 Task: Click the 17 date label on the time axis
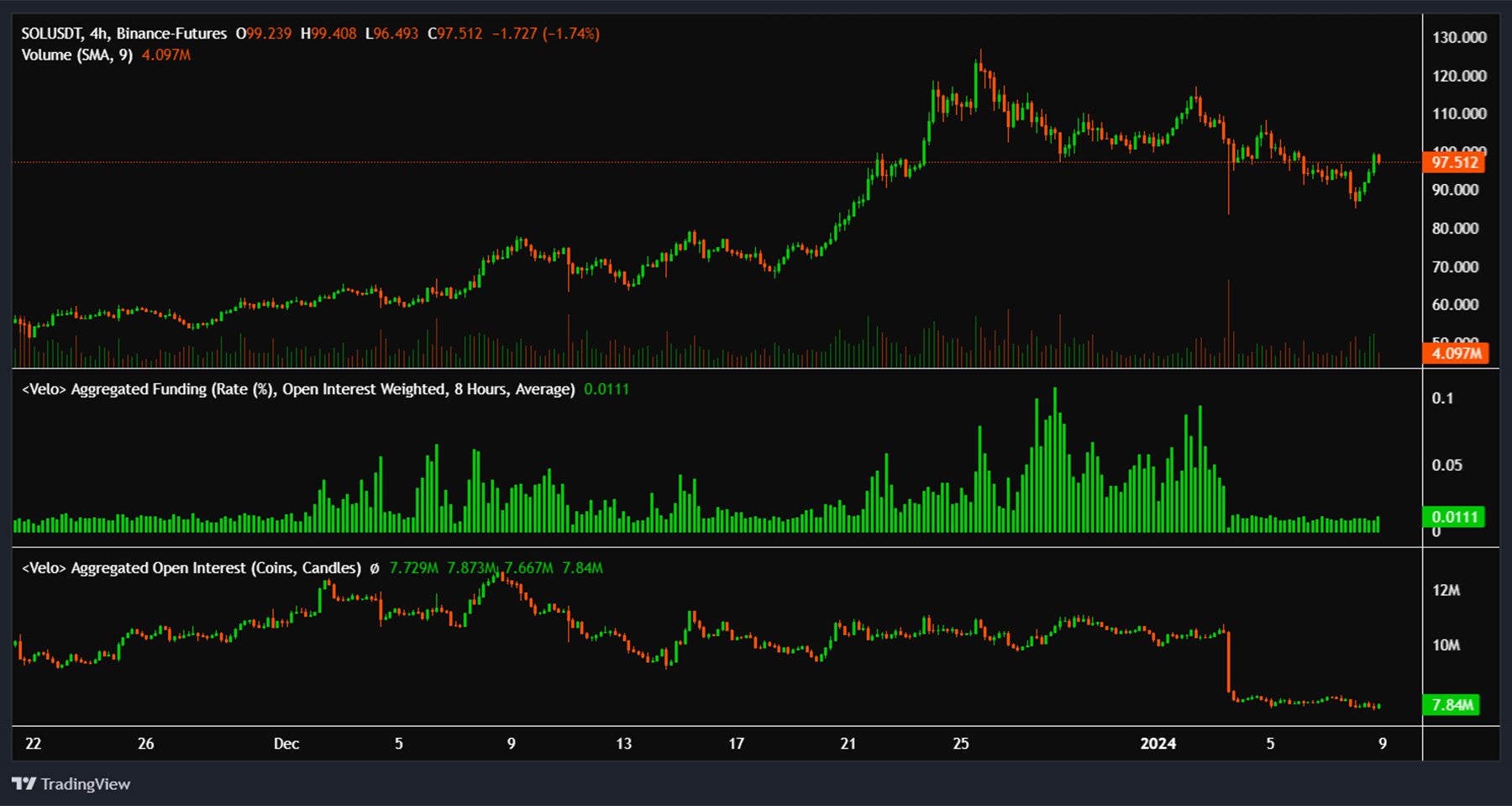tap(736, 744)
